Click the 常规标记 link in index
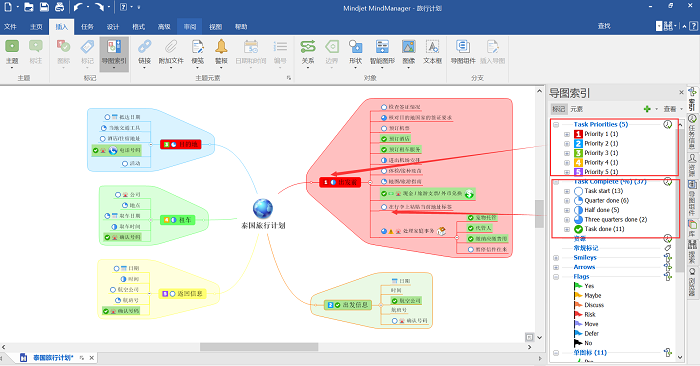This screenshot has width=700, height=366. pyautogui.click(x=586, y=248)
